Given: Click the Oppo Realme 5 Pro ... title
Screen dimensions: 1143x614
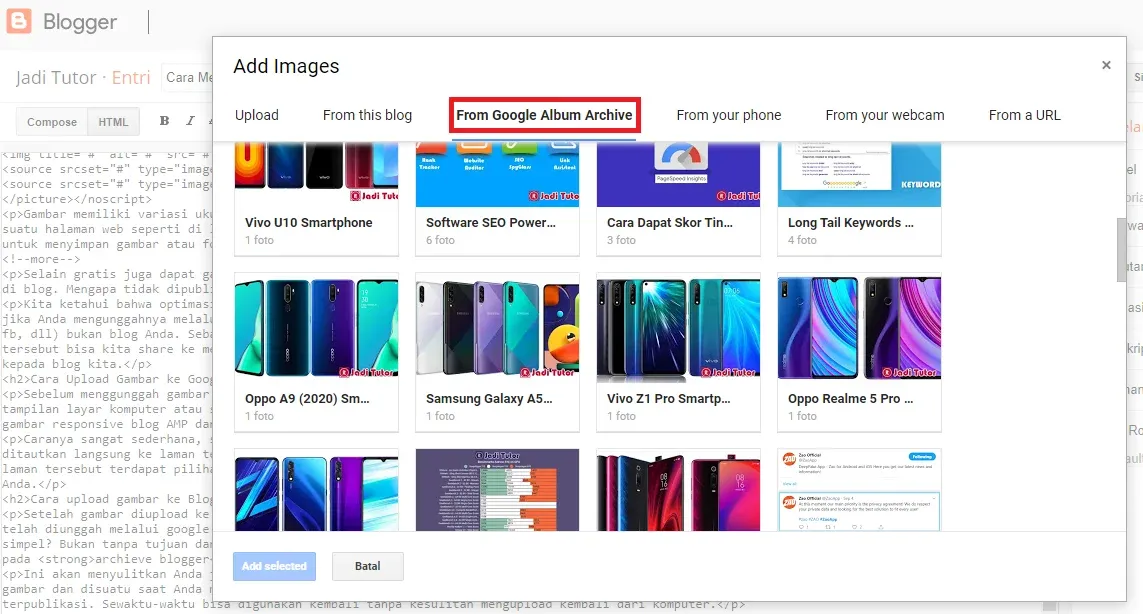Looking at the screenshot, I should 851,399.
